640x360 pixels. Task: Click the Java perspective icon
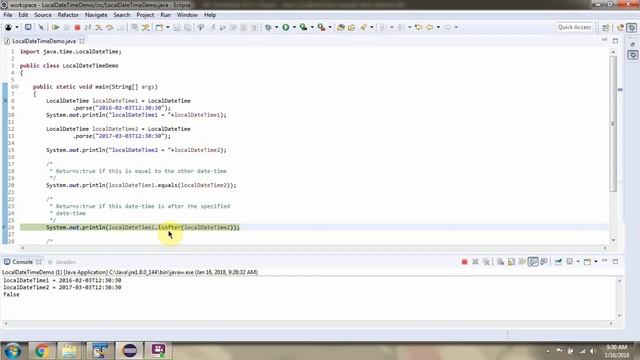[620, 27]
